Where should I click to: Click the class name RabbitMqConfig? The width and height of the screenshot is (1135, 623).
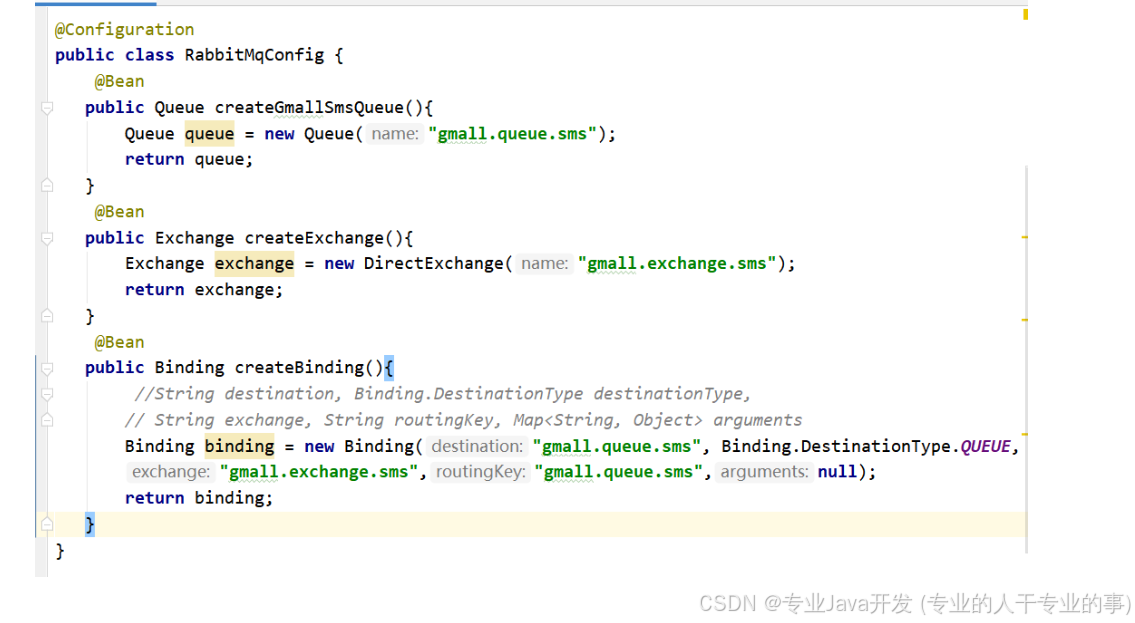click(254, 55)
